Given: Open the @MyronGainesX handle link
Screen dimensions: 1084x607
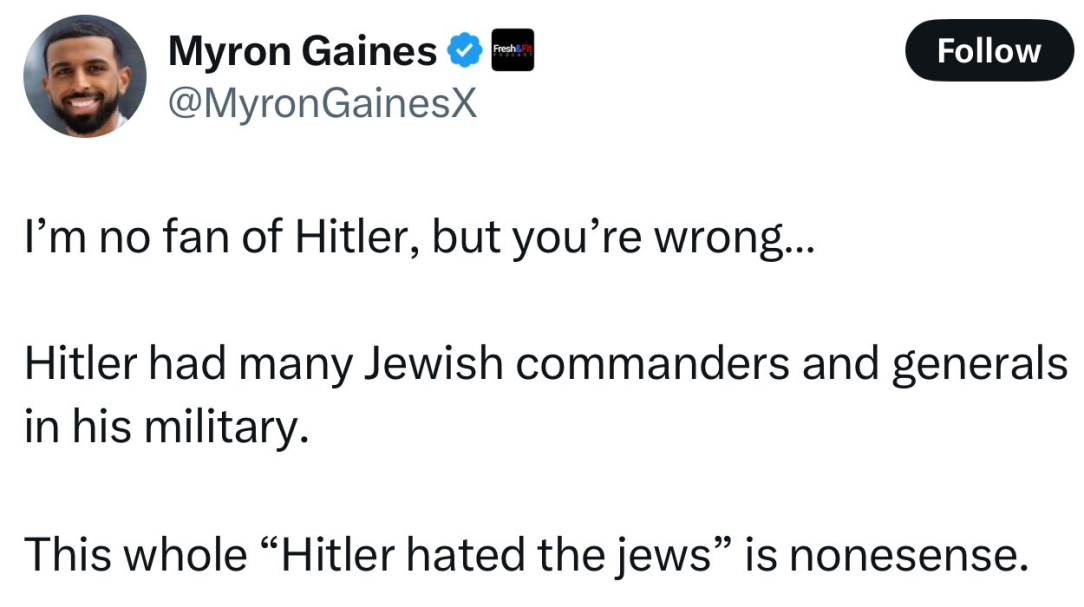Looking at the screenshot, I should (322, 104).
